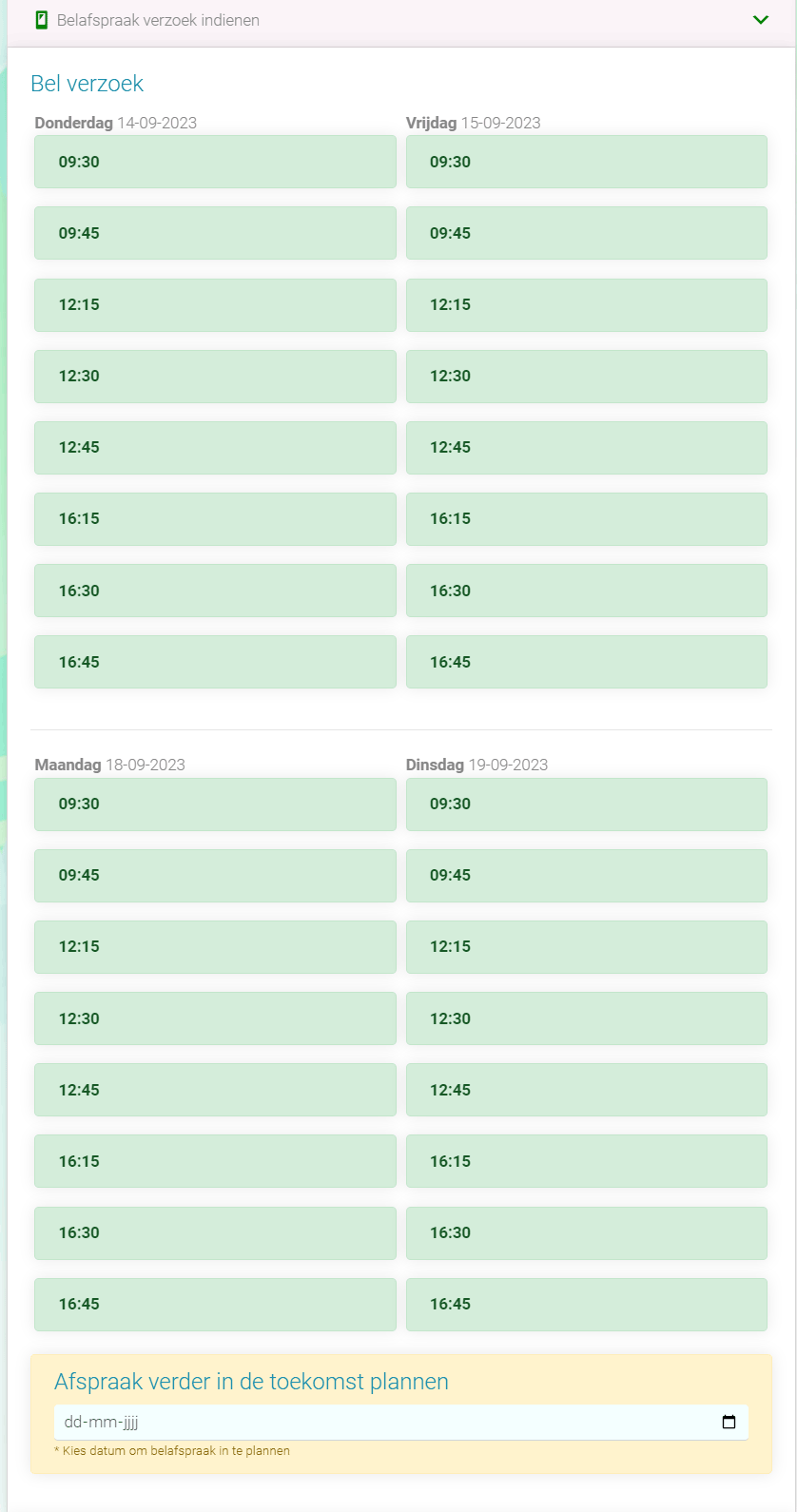
Task: Book the 12:30 slot on Vrijdag 15-09-2023
Action: click(586, 377)
